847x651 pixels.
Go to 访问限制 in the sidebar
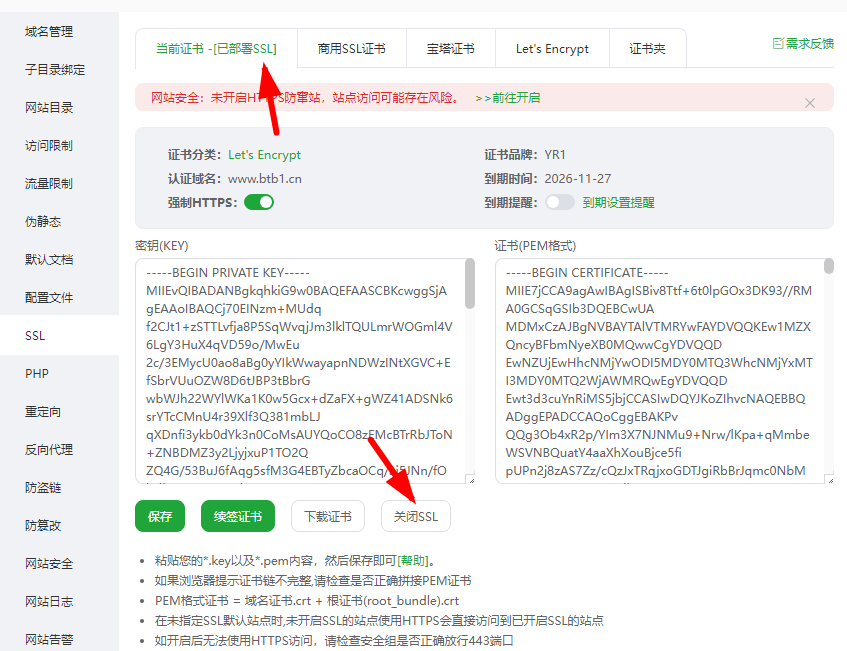pyautogui.click(x=49, y=145)
